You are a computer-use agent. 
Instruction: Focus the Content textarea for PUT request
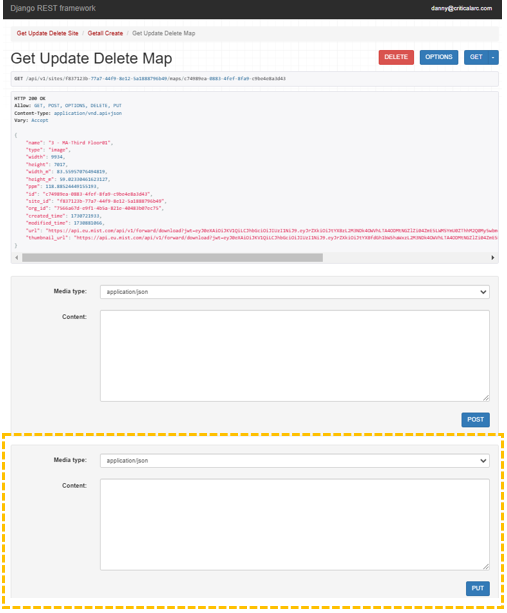295,525
